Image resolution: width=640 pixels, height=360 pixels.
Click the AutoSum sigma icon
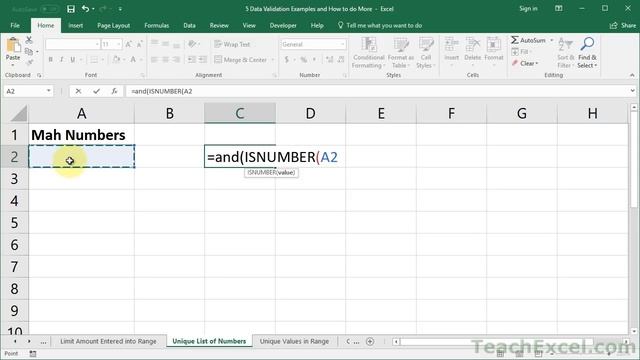(x=515, y=40)
